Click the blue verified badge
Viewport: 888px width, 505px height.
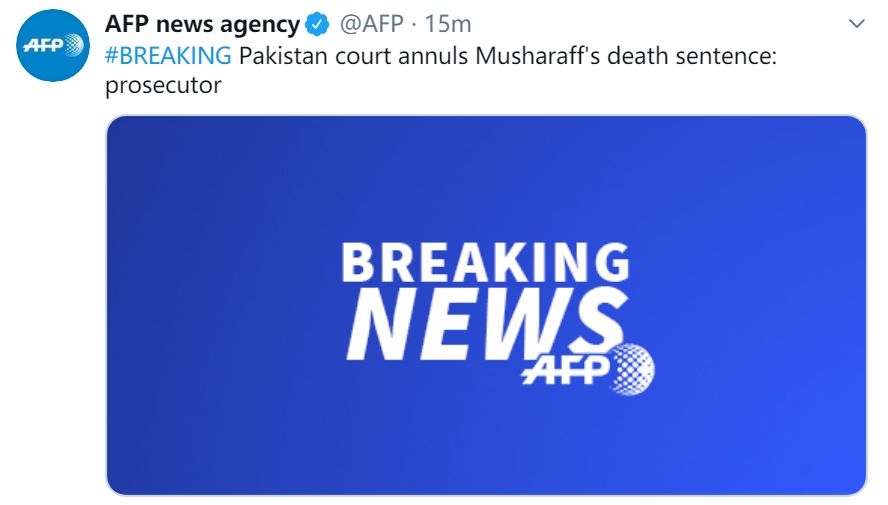(317, 24)
